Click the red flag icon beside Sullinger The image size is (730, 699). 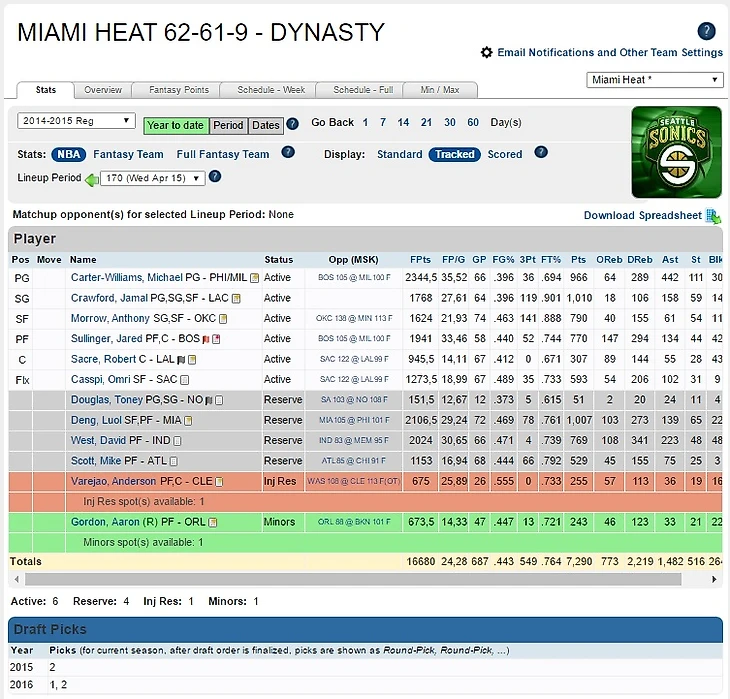(206, 339)
